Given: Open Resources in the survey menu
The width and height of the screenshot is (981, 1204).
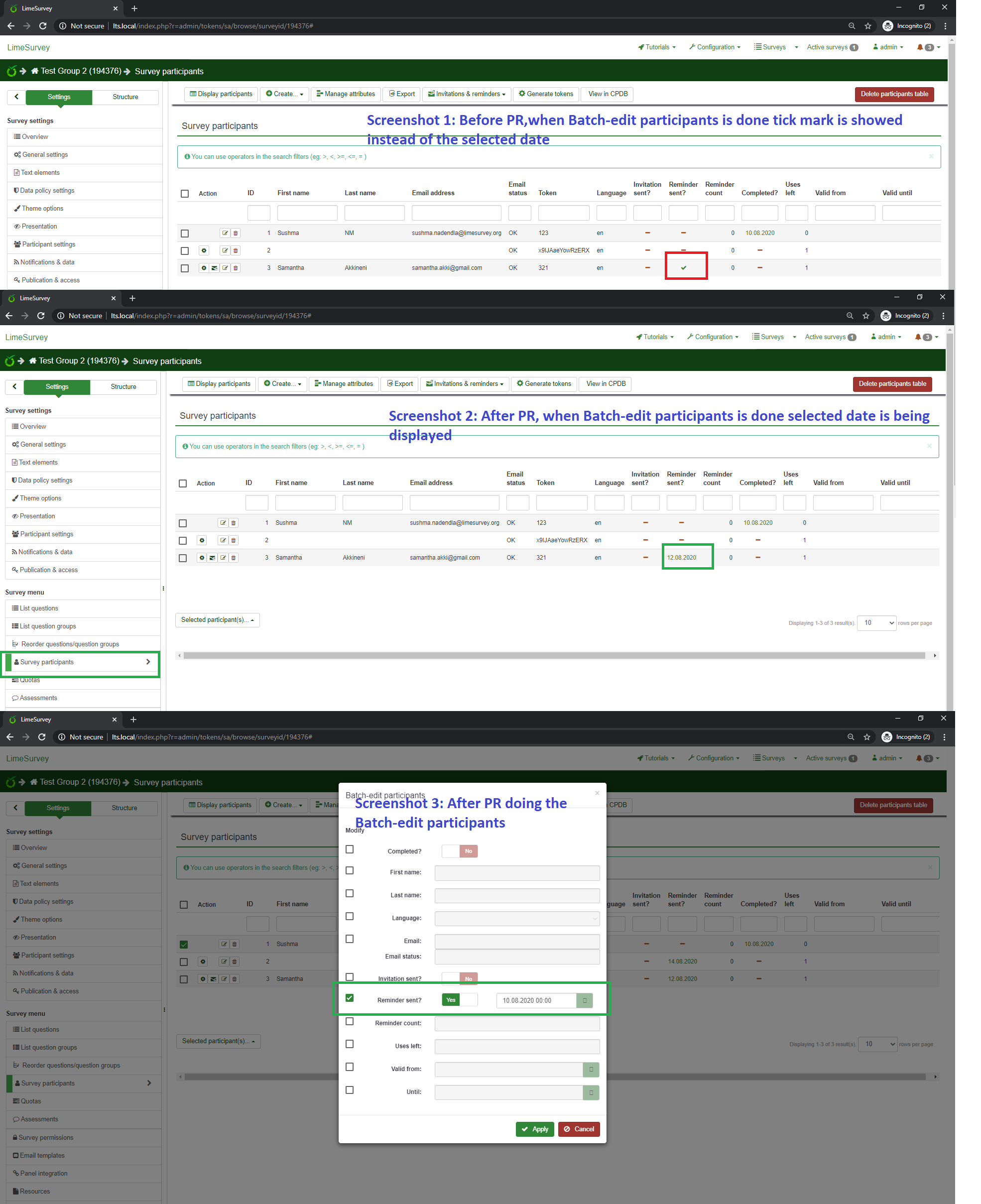Looking at the screenshot, I should coord(34,1192).
